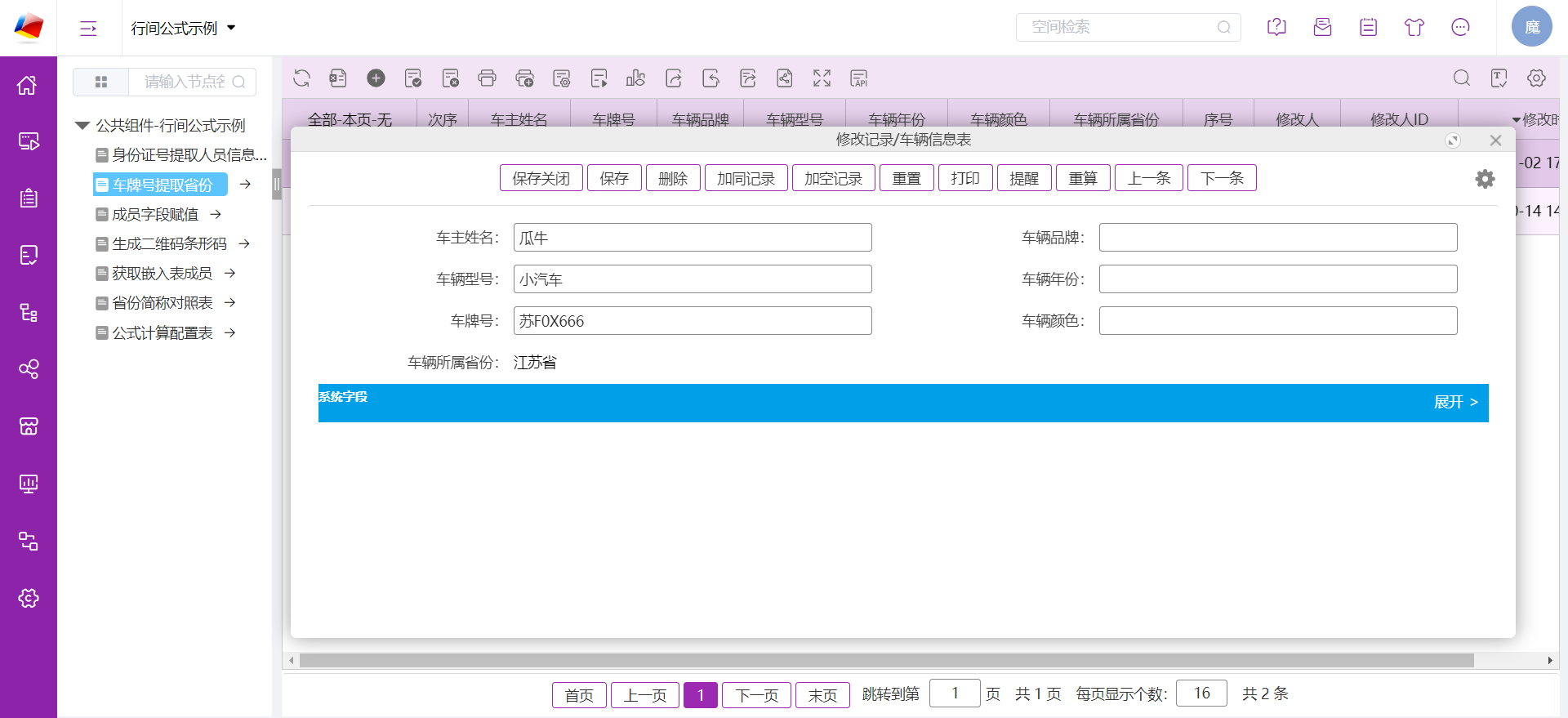Click the search magnifier icon right of toolbar
Image resolution: width=1568 pixels, height=718 pixels.
coord(1462,78)
